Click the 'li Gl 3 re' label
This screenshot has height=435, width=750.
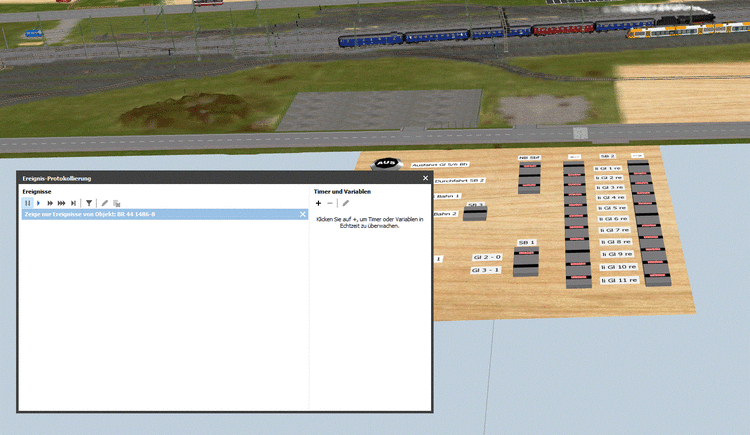coord(610,187)
